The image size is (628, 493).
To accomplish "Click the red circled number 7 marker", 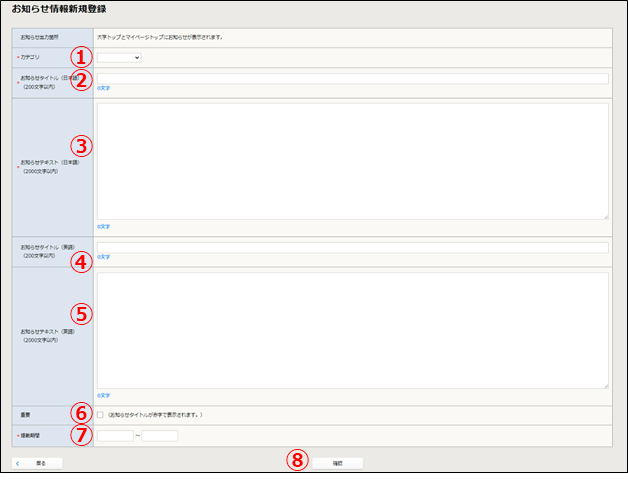I will (x=83, y=435).
